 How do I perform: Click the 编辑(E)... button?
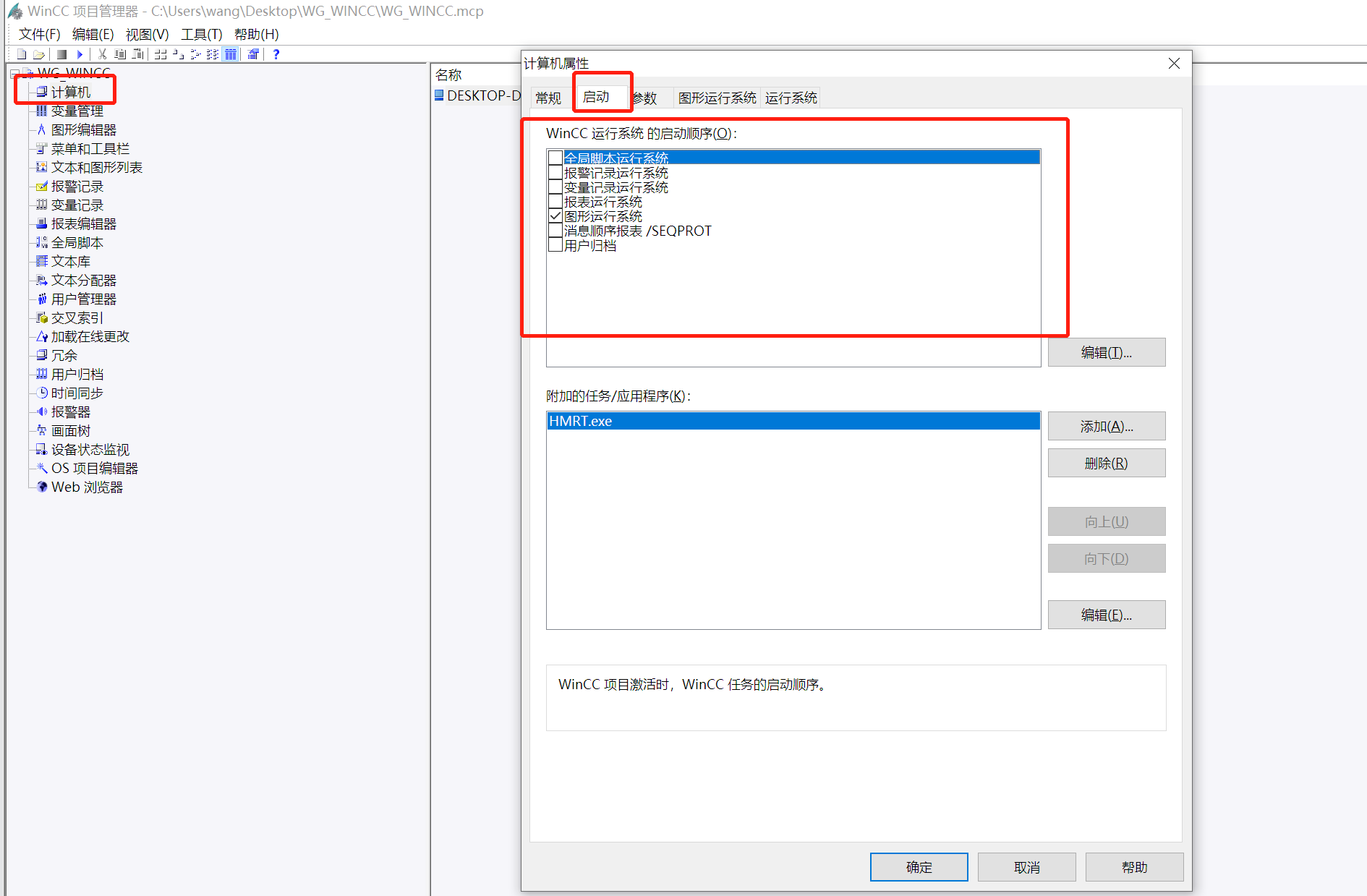click(1106, 615)
